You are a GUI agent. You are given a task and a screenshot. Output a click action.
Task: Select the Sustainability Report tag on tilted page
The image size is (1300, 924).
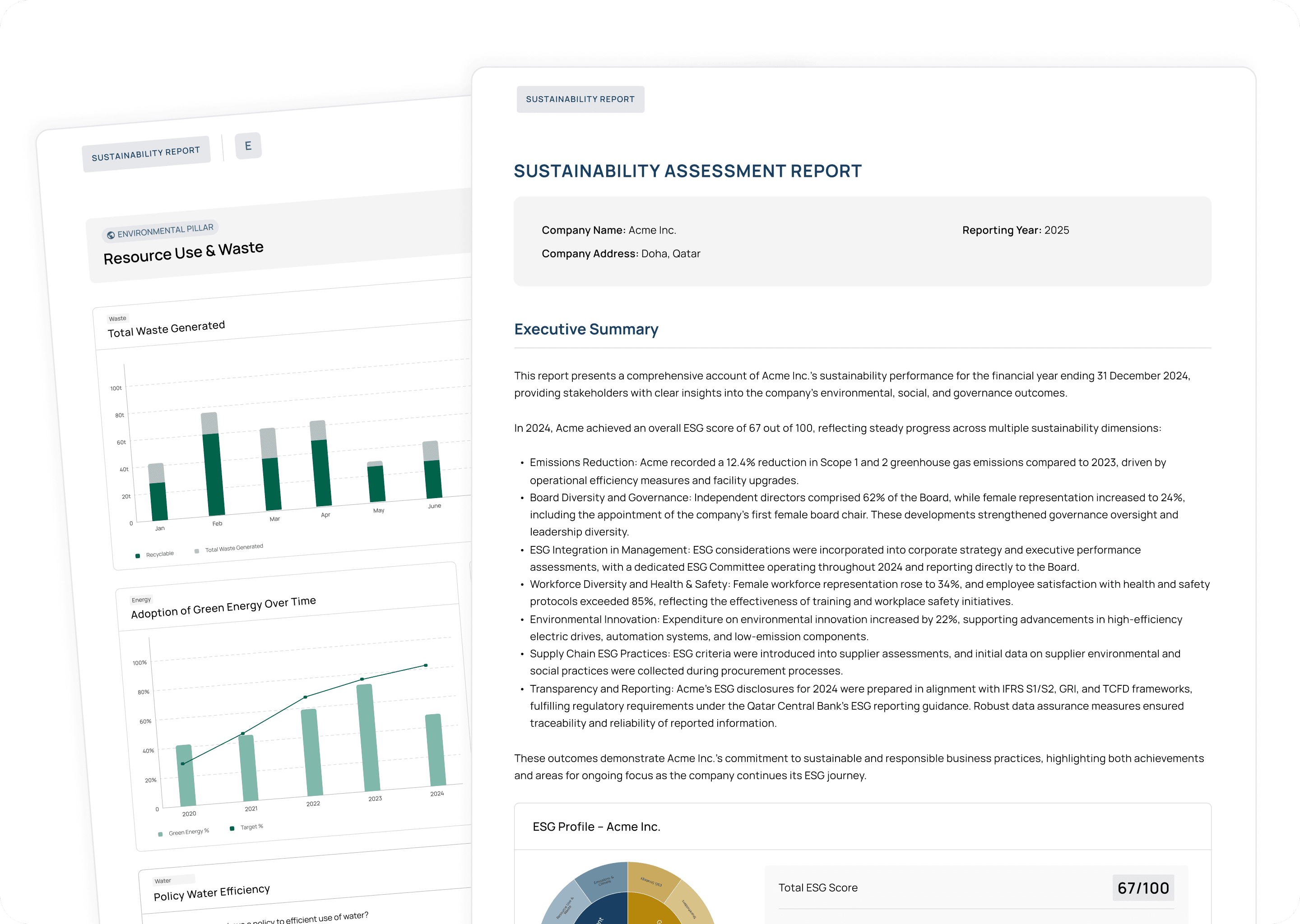click(x=146, y=153)
